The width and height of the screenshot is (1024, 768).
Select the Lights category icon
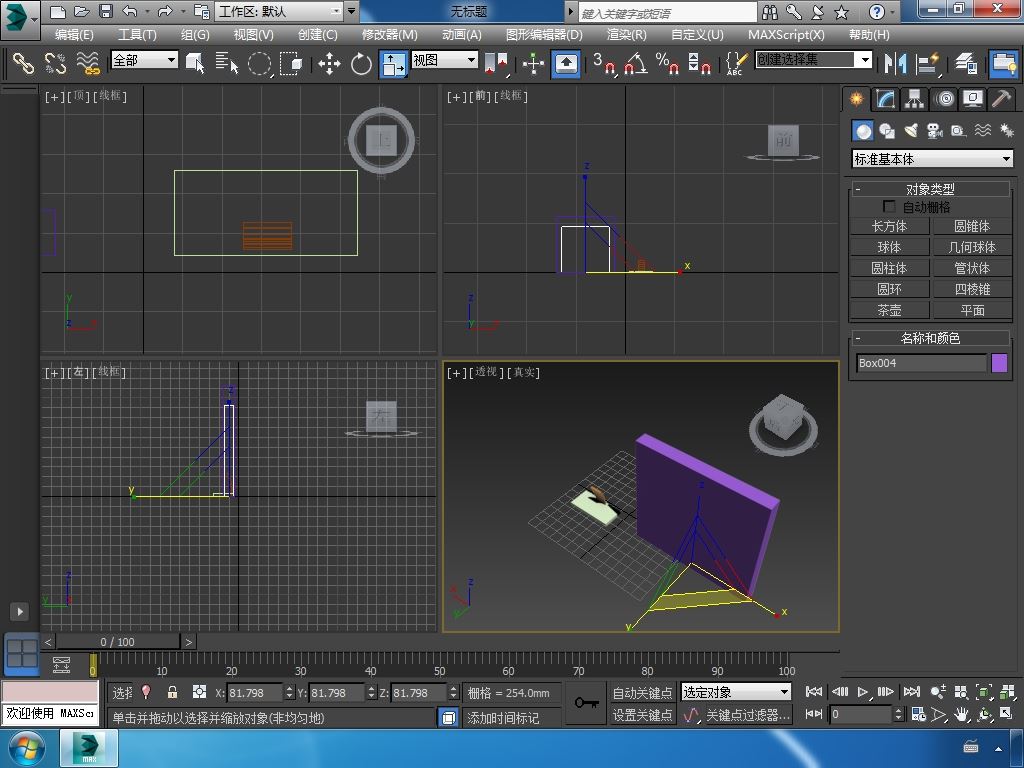910,131
